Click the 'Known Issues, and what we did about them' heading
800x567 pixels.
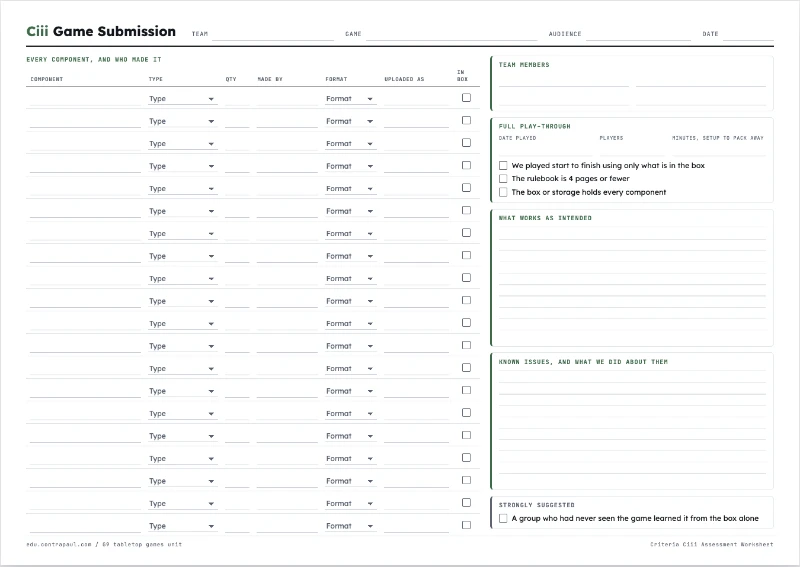click(x=583, y=362)
